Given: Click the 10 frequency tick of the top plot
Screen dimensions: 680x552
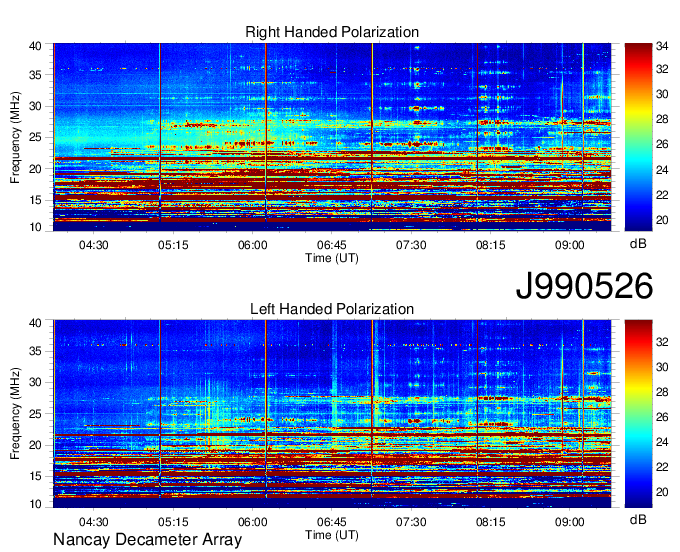Looking at the screenshot, I should (x=36, y=227).
